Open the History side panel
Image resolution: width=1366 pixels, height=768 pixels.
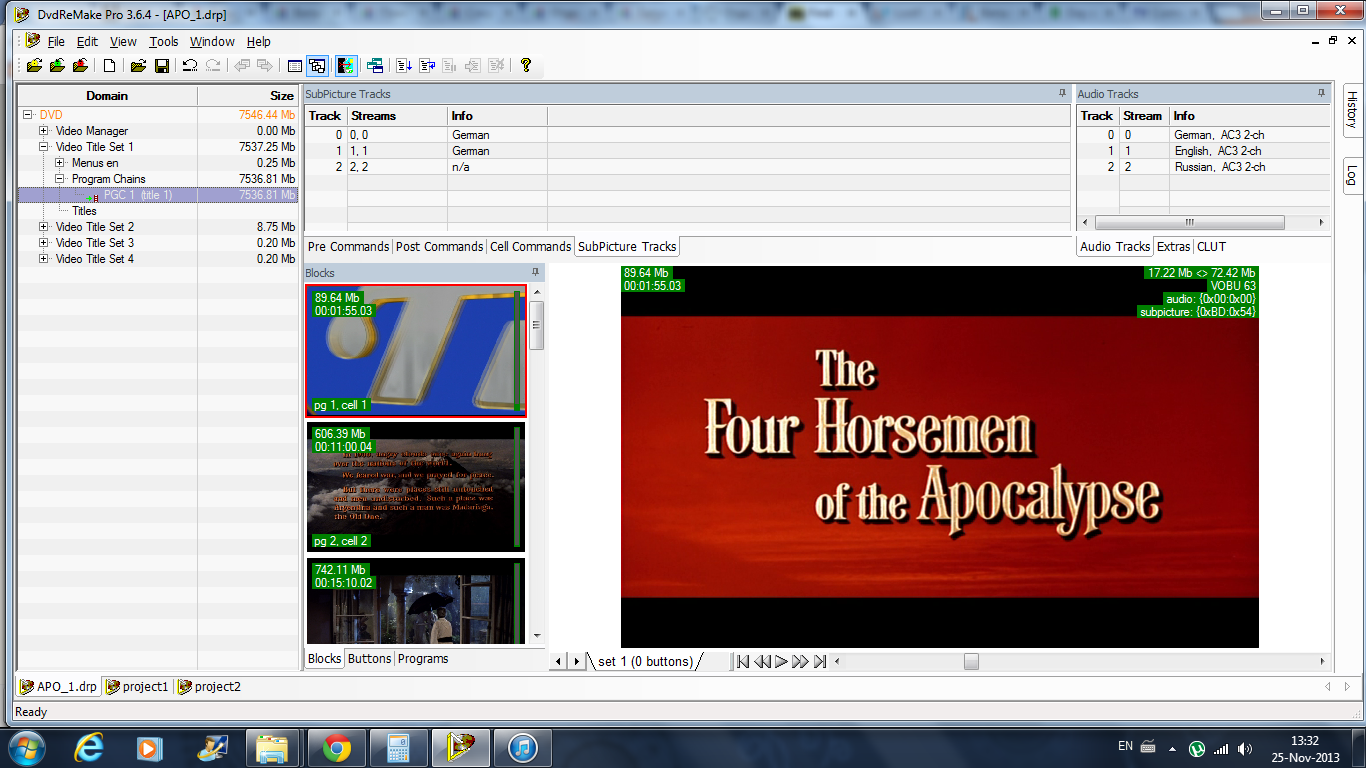(1351, 110)
